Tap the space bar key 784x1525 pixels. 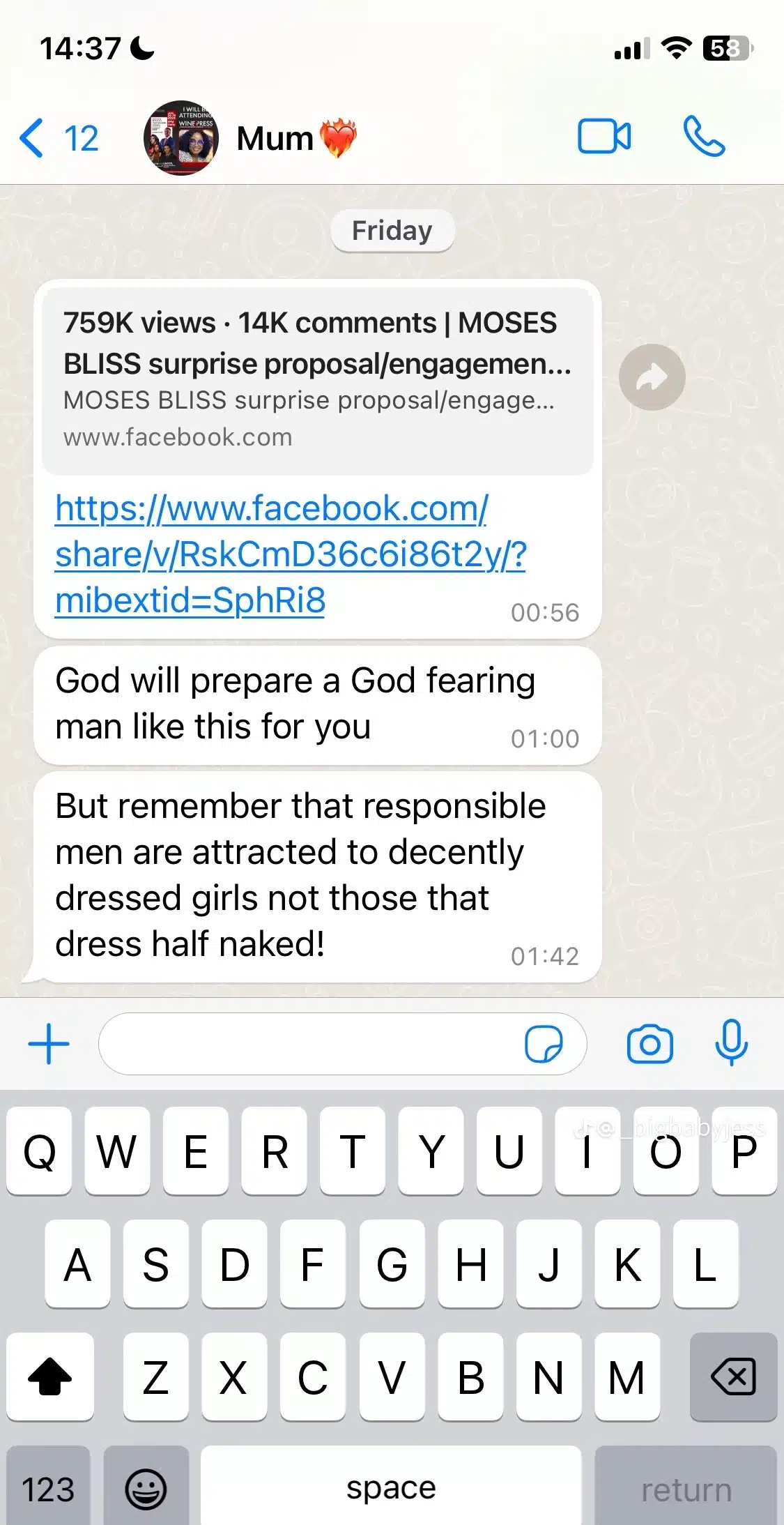391,1489
